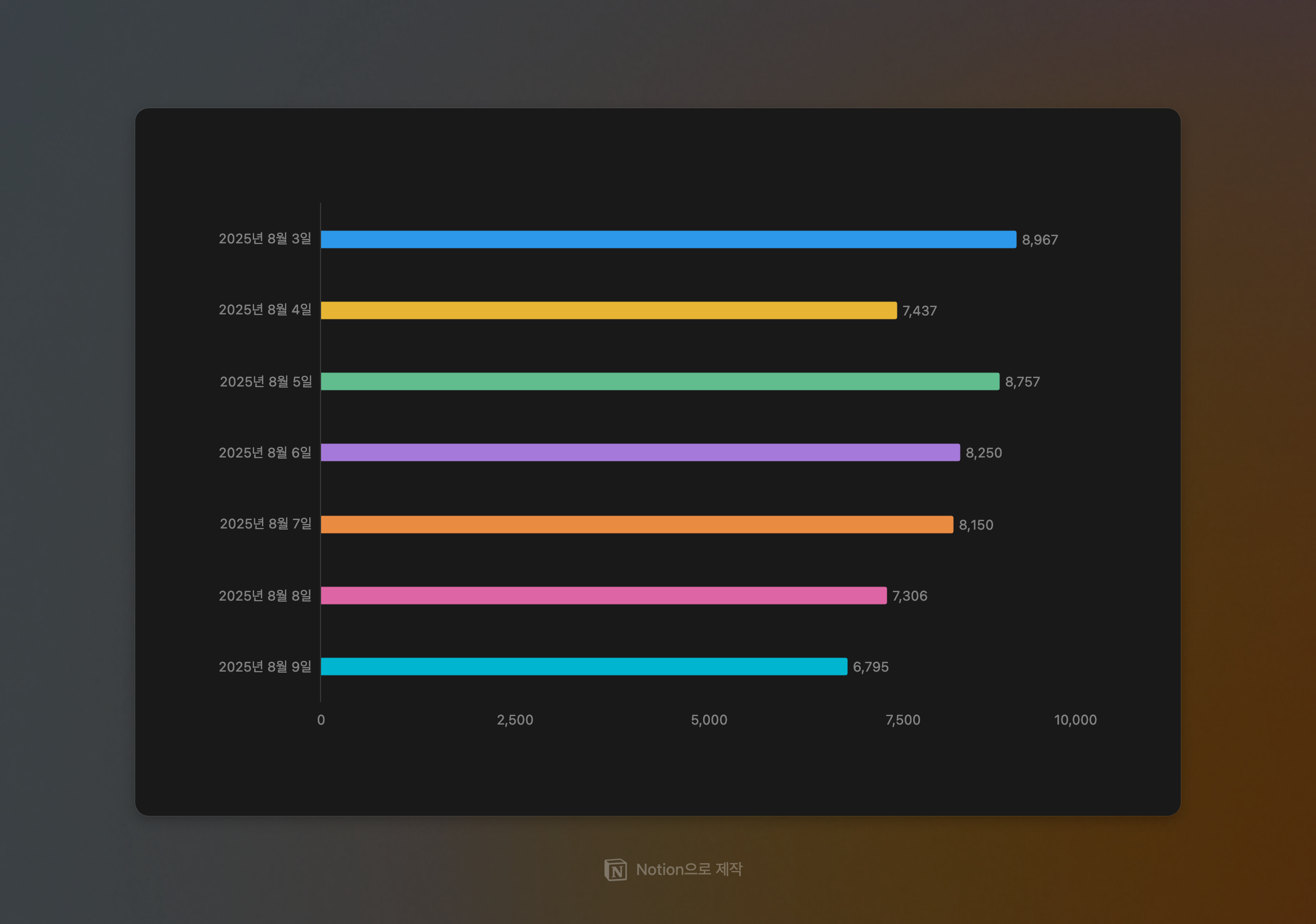Click the '2025년 8월 3일' axis label
The width and height of the screenshot is (1316, 924).
pyautogui.click(x=265, y=239)
